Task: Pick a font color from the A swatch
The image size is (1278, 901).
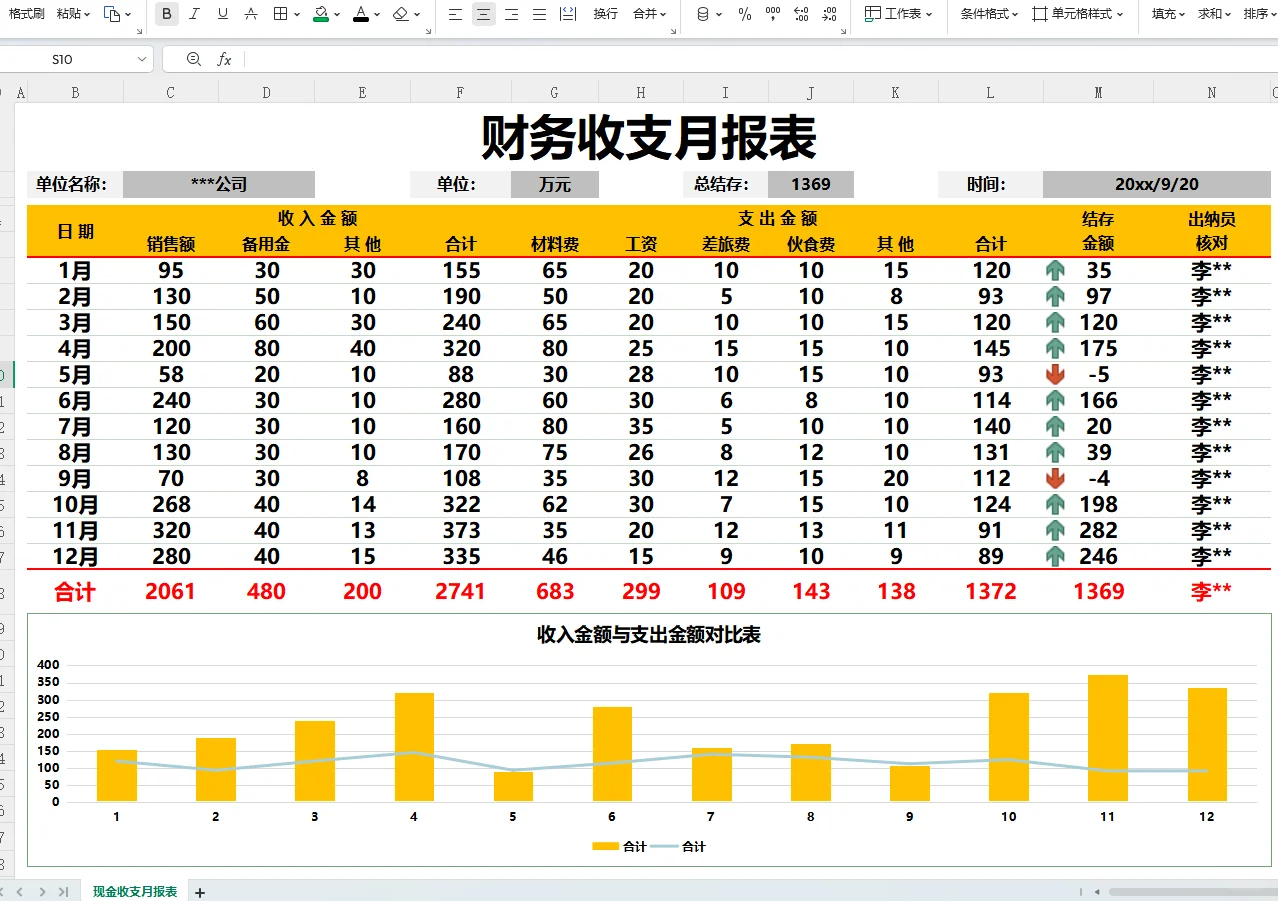Action: pyautogui.click(x=360, y=14)
